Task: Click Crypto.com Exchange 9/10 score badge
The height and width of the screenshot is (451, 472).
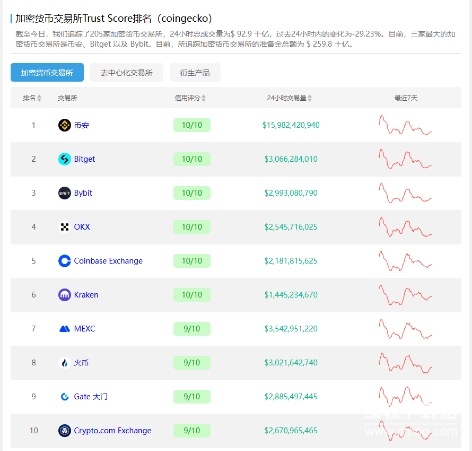Action: click(x=192, y=431)
